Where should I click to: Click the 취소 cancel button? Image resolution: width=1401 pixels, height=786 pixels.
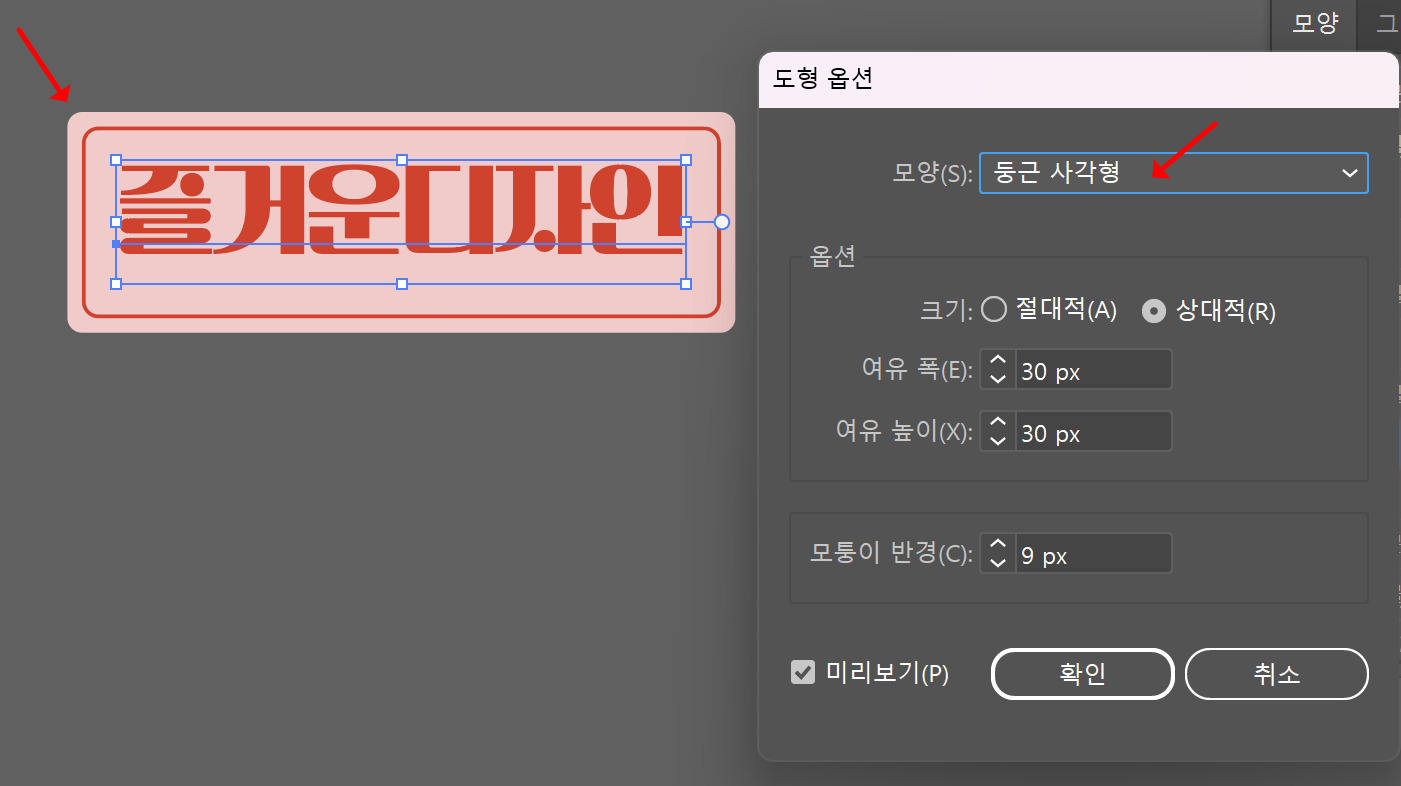click(1276, 673)
